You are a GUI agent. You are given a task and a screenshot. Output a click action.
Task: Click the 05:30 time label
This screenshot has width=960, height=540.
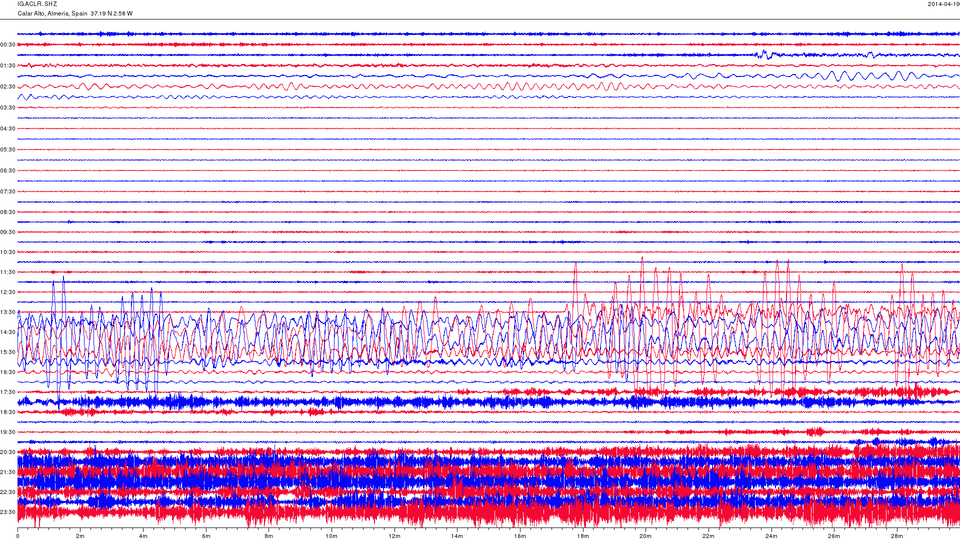point(8,149)
